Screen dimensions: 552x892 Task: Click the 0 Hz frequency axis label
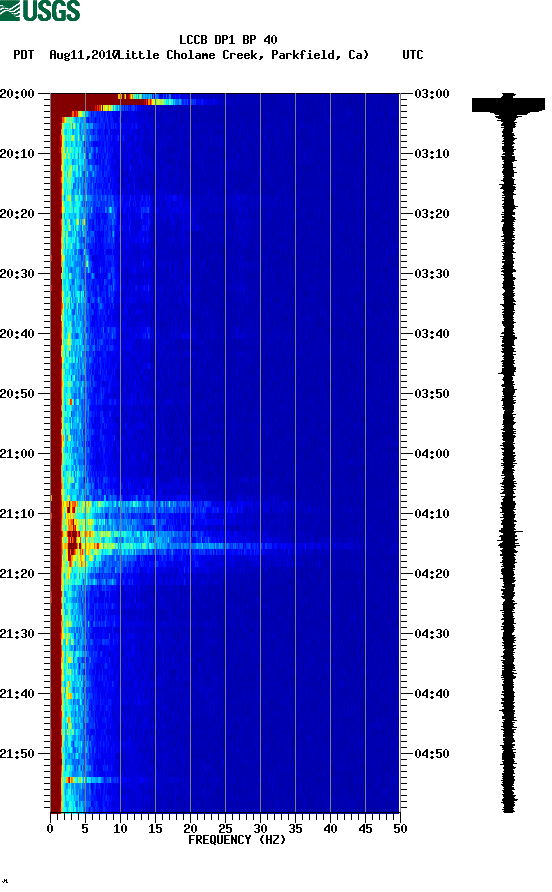[50, 829]
